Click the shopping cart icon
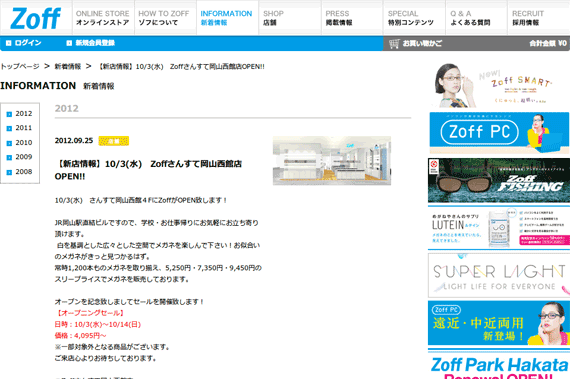 pyautogui.click(x=394, y=44)
